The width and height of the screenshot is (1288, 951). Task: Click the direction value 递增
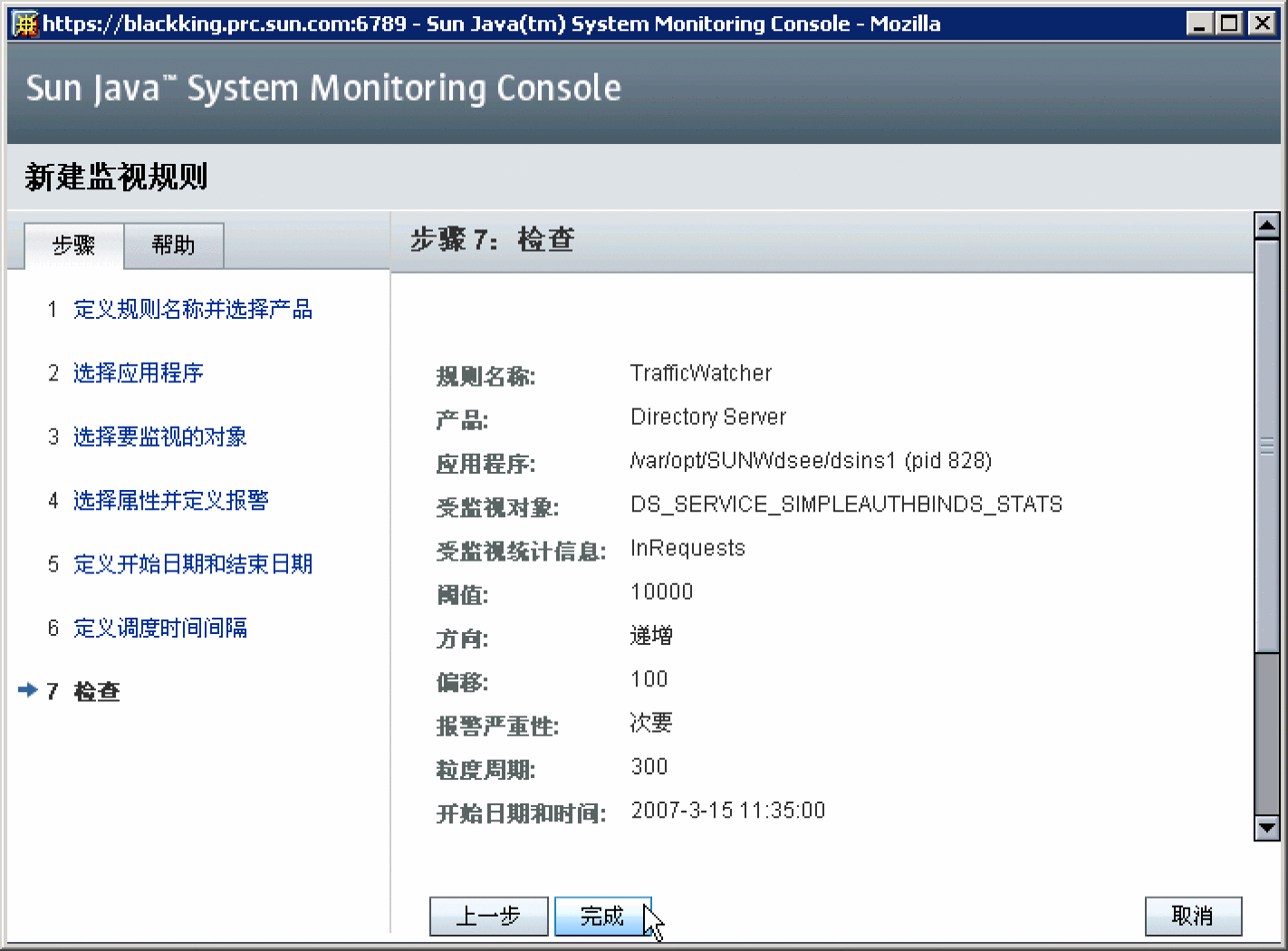pyautogui.click(x=651, y=636)
